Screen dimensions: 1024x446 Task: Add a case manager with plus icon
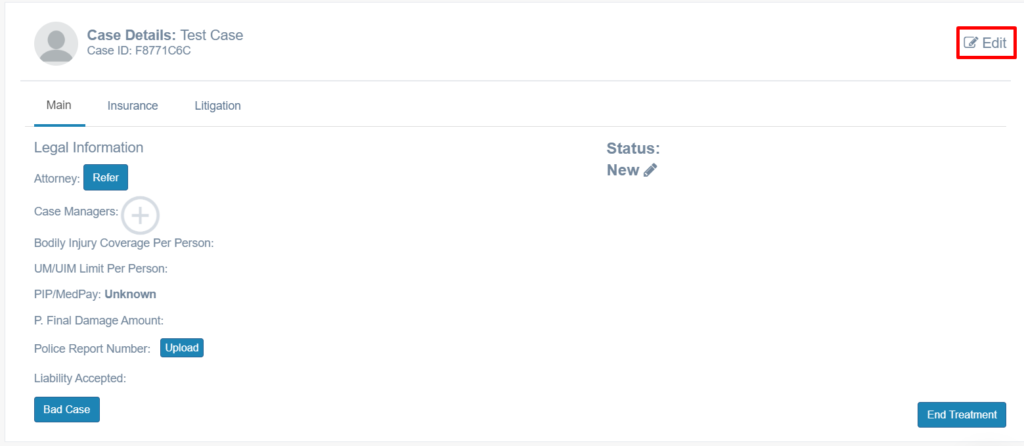pos(140,215)
